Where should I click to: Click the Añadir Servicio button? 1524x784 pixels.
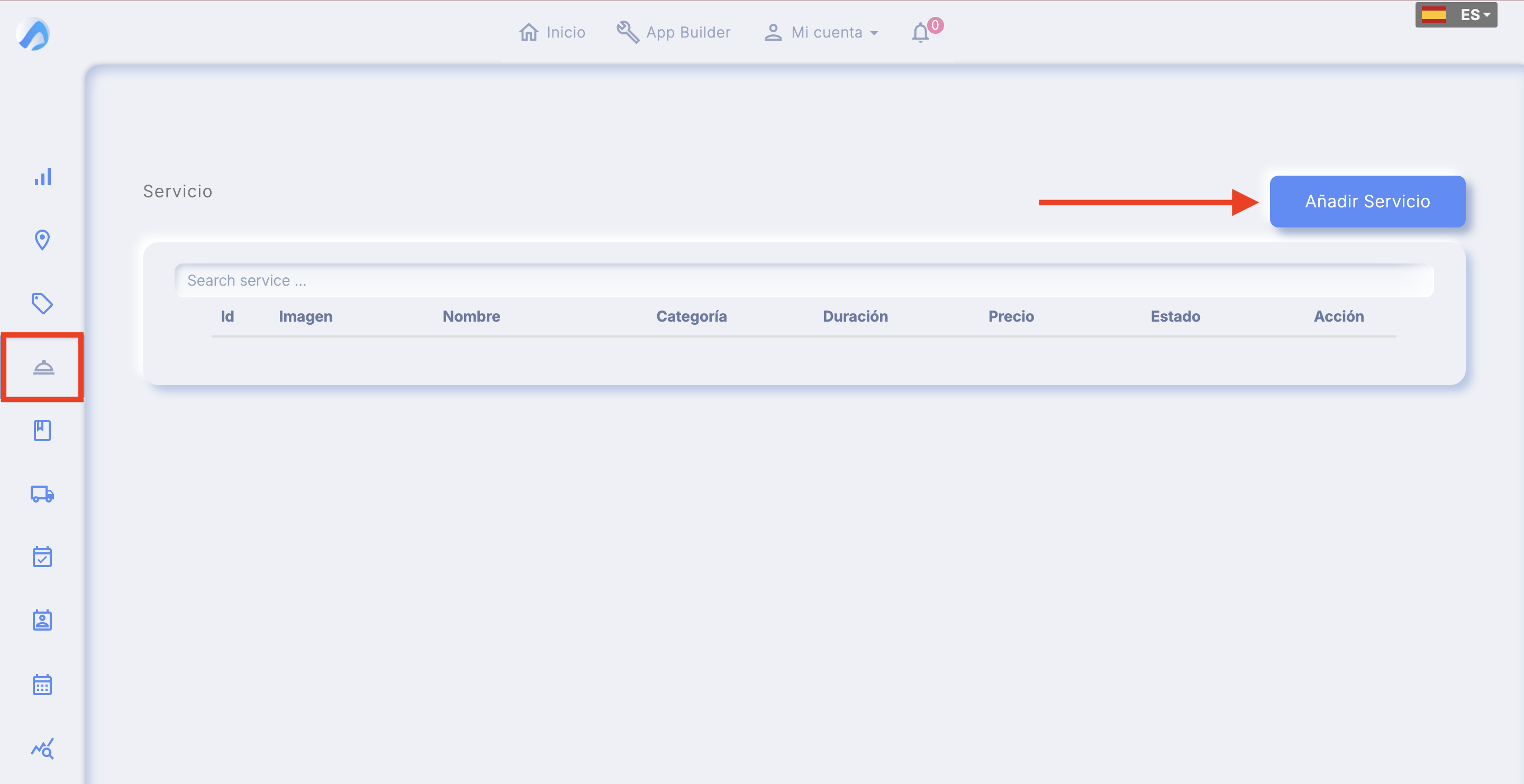click(x=1367, y=202)
